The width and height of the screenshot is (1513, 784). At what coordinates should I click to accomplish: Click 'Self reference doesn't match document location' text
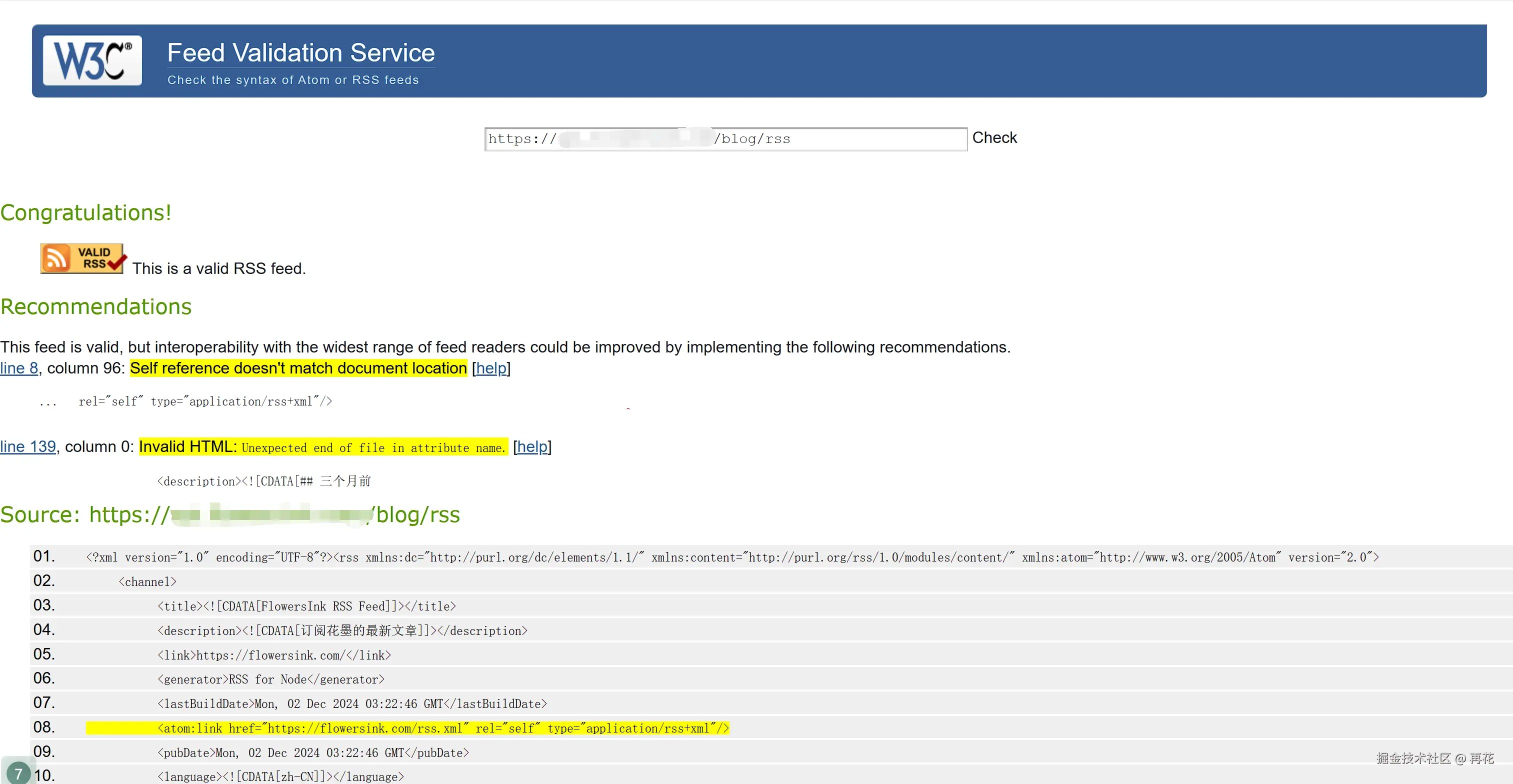(x=298, y=368)
